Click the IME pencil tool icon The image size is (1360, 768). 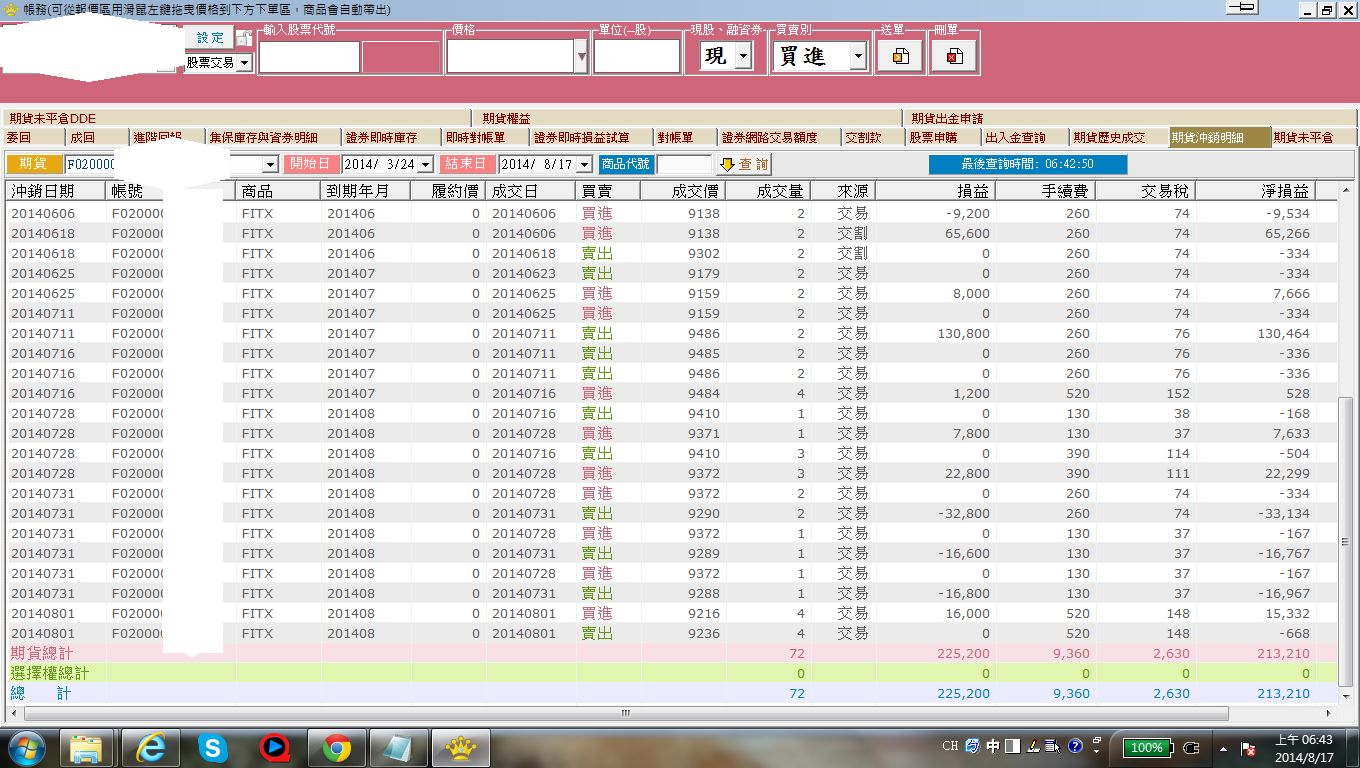click(1032, 747)
